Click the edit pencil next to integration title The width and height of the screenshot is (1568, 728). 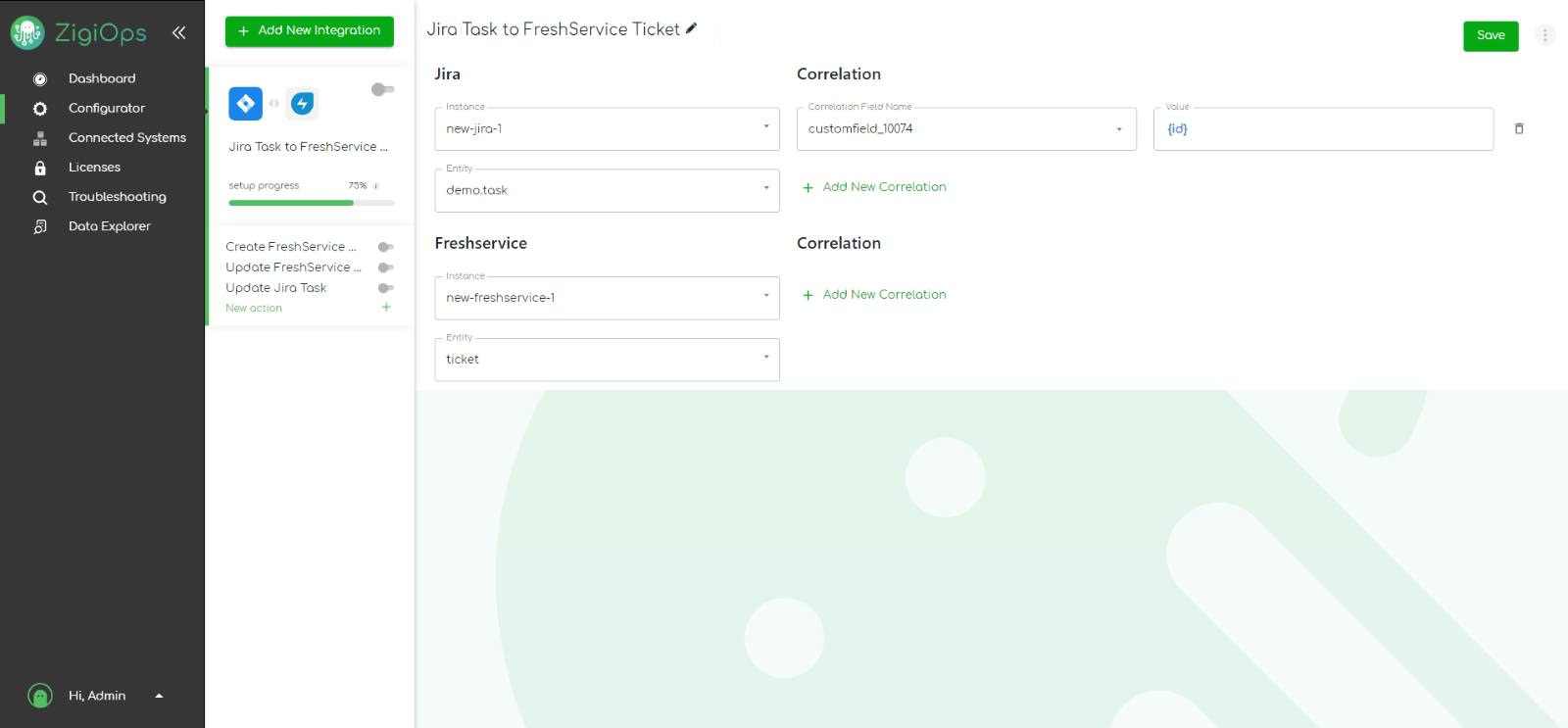[692, 29]
